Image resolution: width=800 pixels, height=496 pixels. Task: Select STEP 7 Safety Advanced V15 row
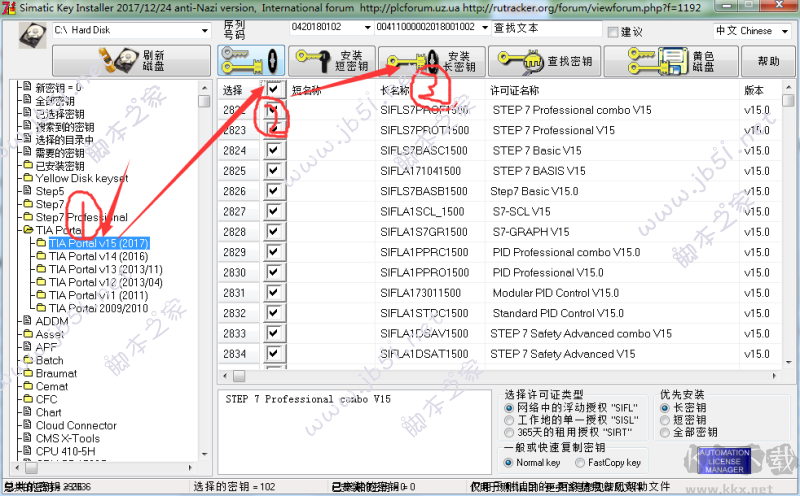click(499, 354)
